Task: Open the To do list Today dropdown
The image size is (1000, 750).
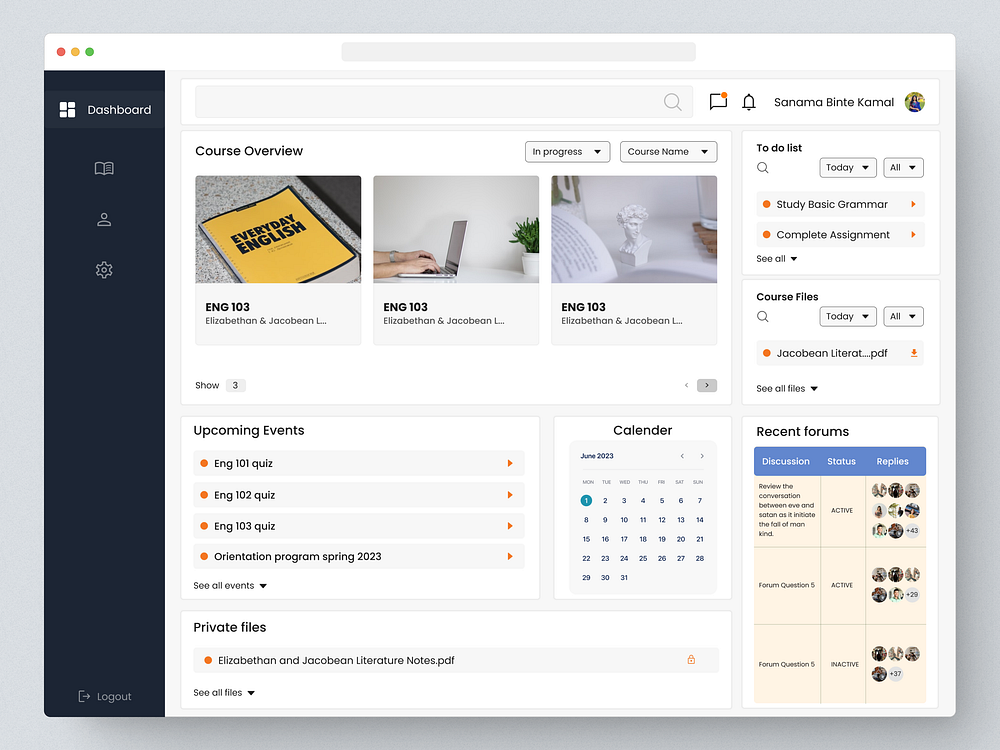Action: pos(848,168)
